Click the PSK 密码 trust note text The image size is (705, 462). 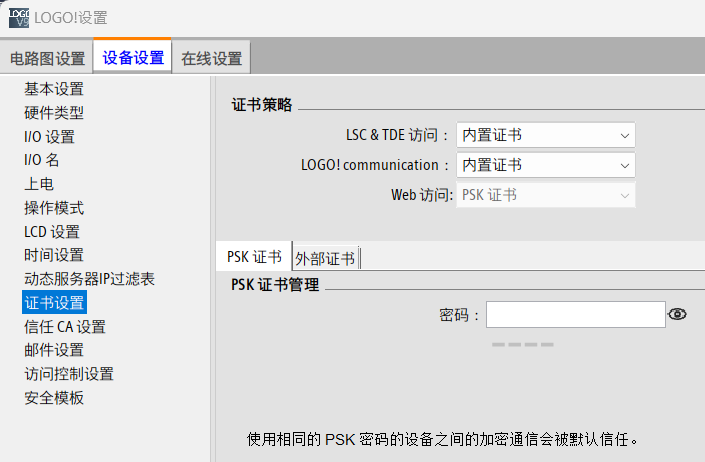tap(442, 439)
